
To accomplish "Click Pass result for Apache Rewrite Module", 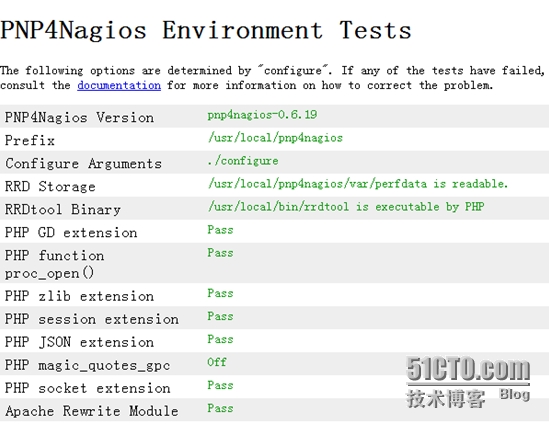I will click(220, 408).
